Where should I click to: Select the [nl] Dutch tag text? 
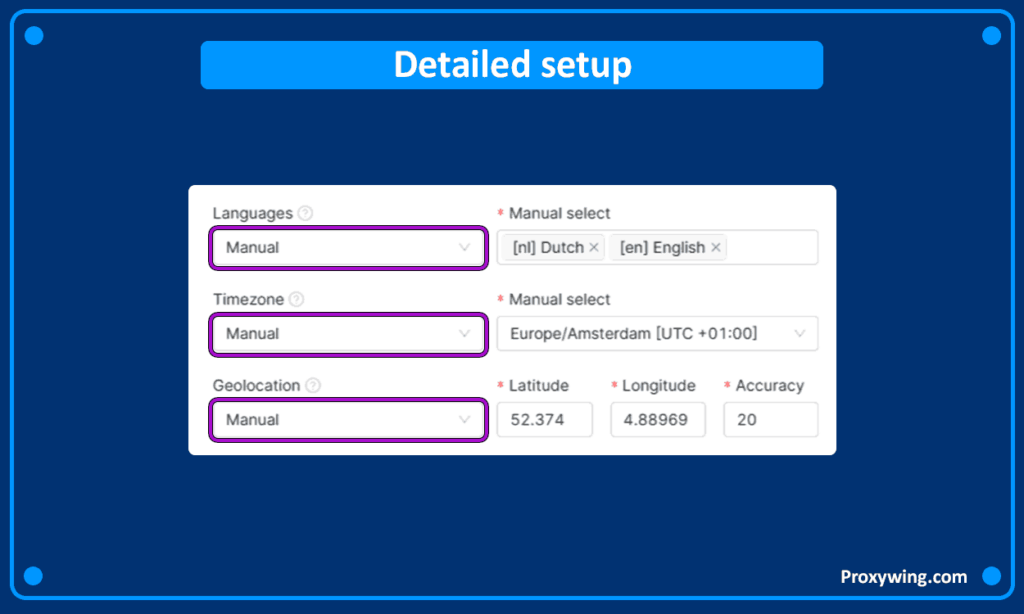click(547, 248)
